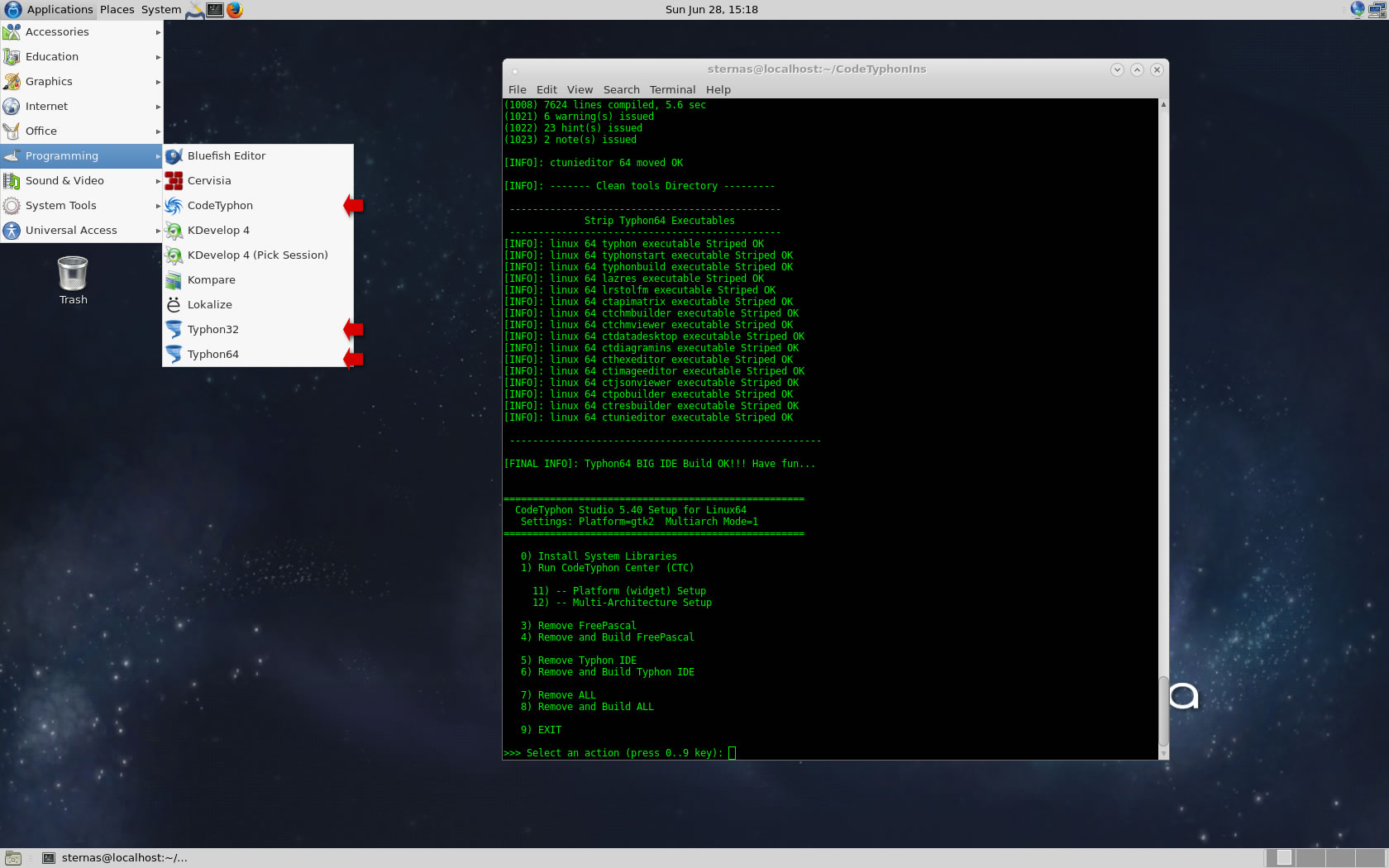This screenshot has width=1389, height=868.
Task: Click the terminal scrollbar up arrow
Action: pyautogui.click(x=1163, y=104)
